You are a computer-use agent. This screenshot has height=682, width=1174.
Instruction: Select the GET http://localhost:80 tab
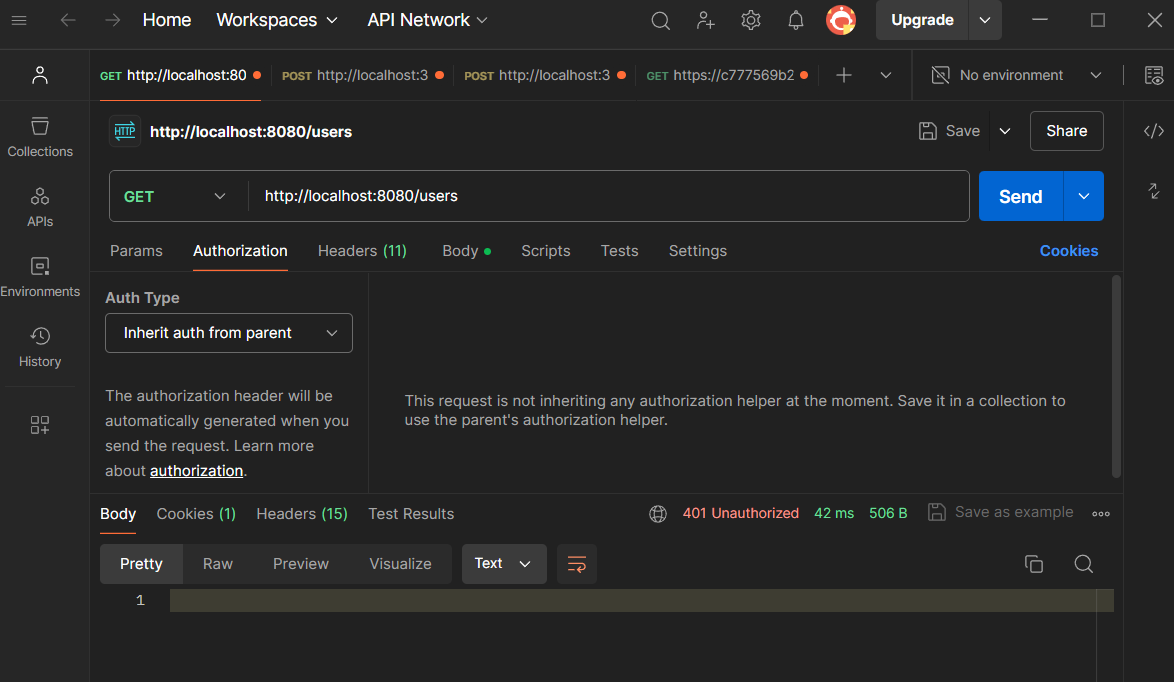(180, 75)
